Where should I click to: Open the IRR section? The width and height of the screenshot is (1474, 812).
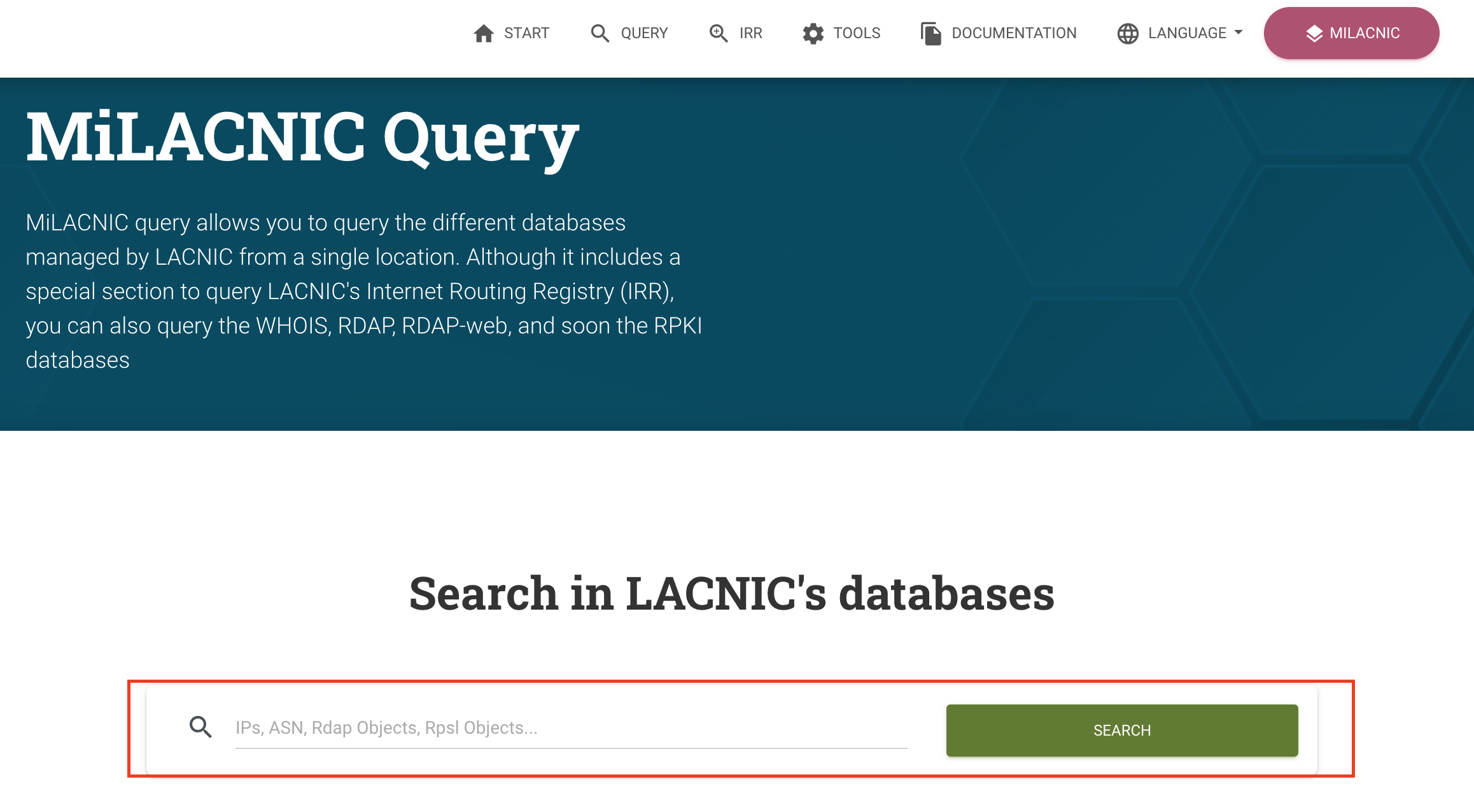pos(750,33)
